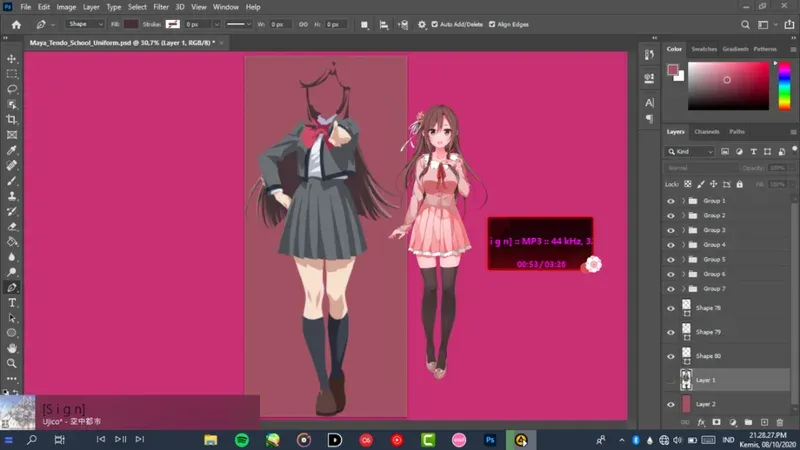Image resolution: width=800 pixels, height=450 pixels.
Task: Show Layer 1 visibility
Action: click(671, 380)
